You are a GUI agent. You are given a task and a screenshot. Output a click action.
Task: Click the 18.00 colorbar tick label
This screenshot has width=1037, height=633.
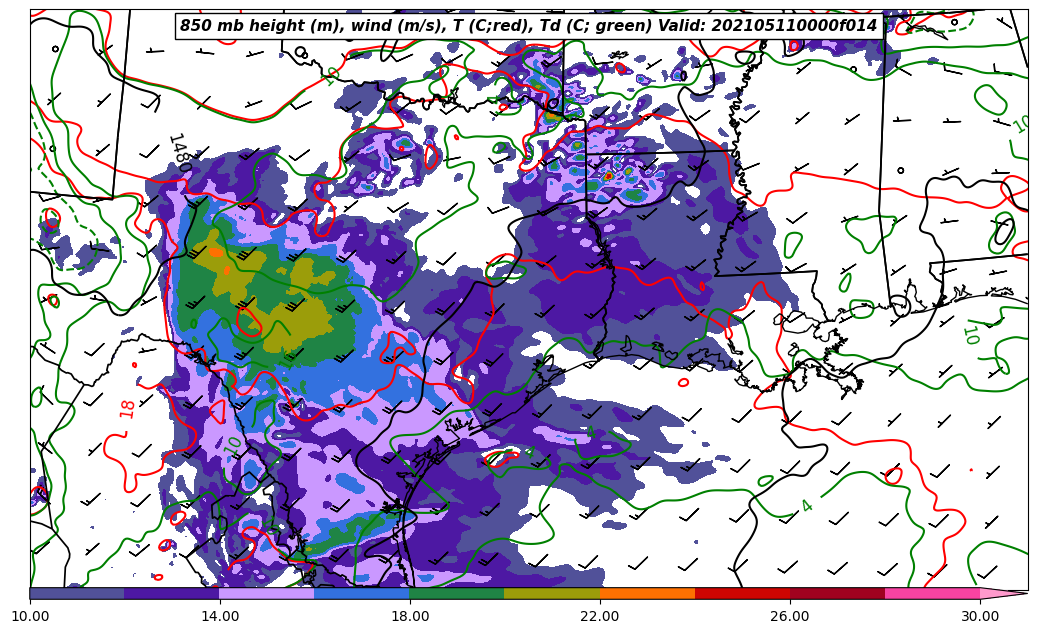[x=410, y=617]
